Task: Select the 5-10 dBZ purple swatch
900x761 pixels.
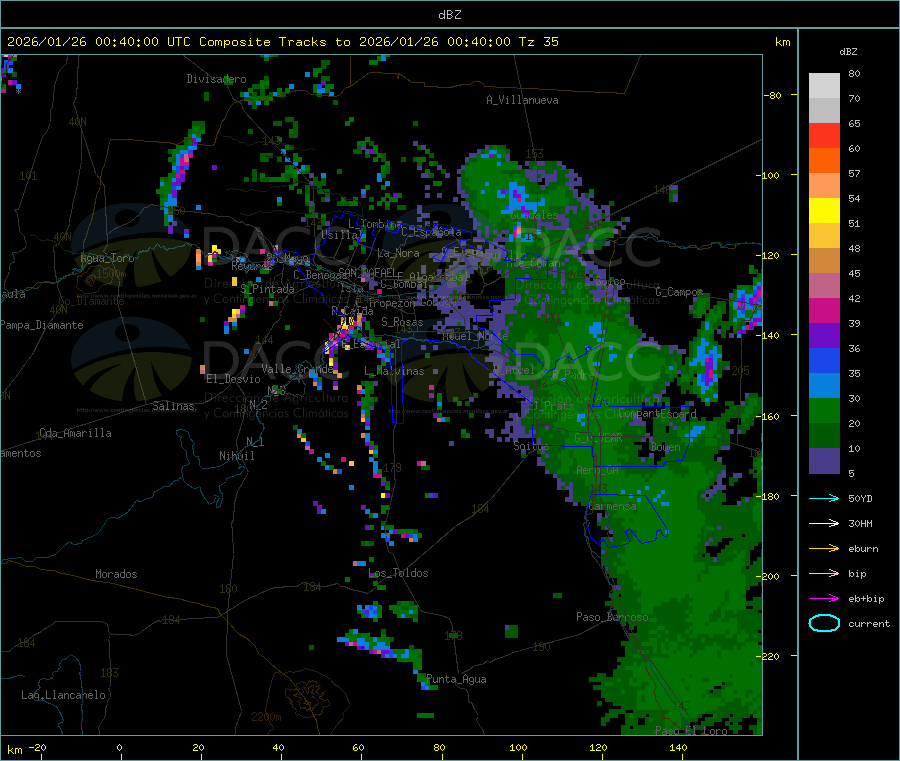Action: pos(824,461)
